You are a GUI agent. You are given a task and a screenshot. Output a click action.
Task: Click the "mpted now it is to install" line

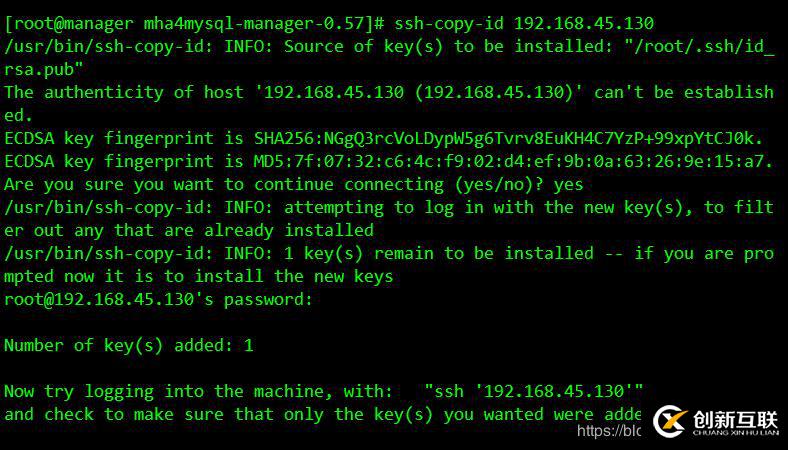coord(199,276)
